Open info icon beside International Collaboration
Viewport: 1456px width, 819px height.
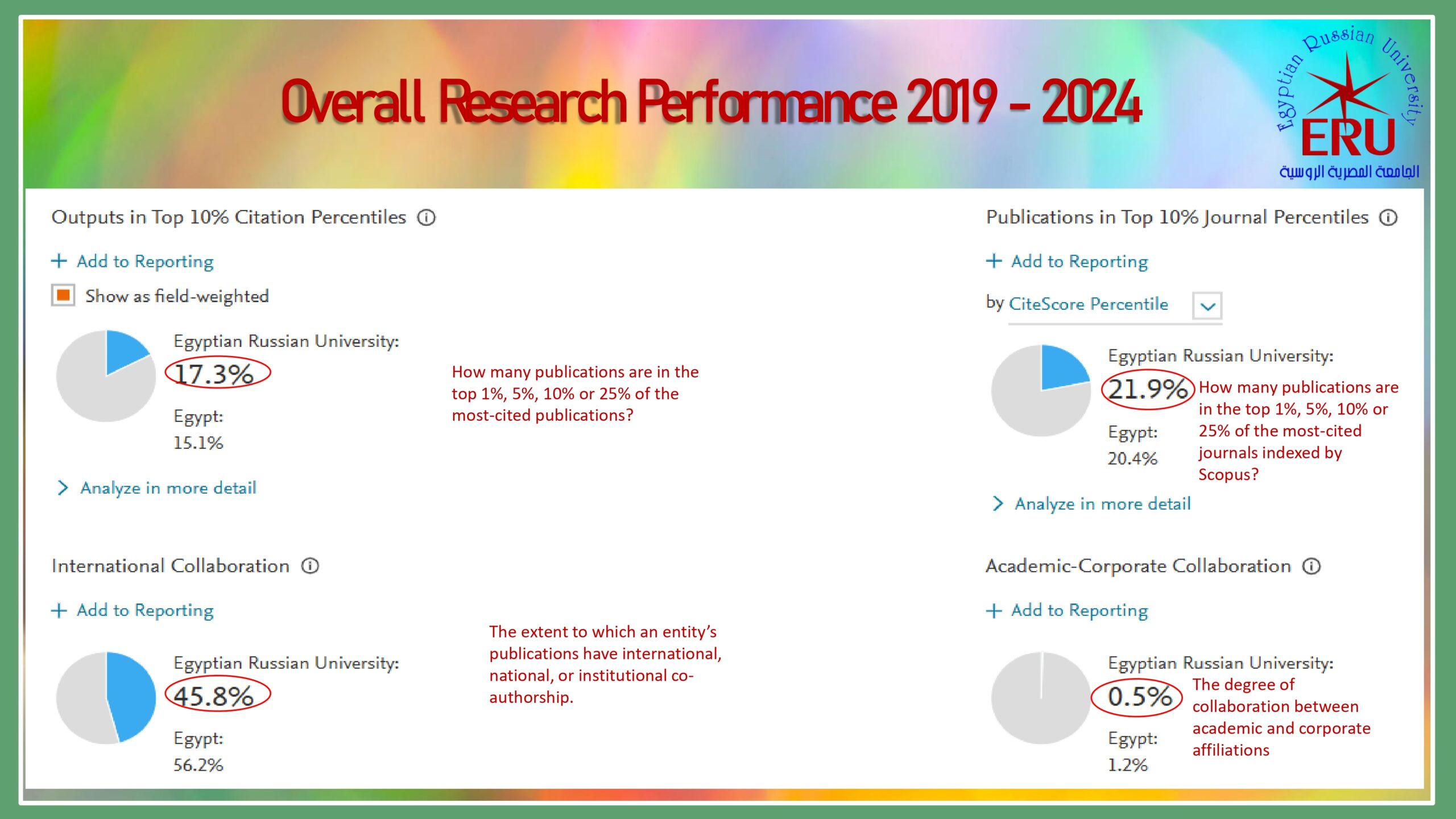310,566
